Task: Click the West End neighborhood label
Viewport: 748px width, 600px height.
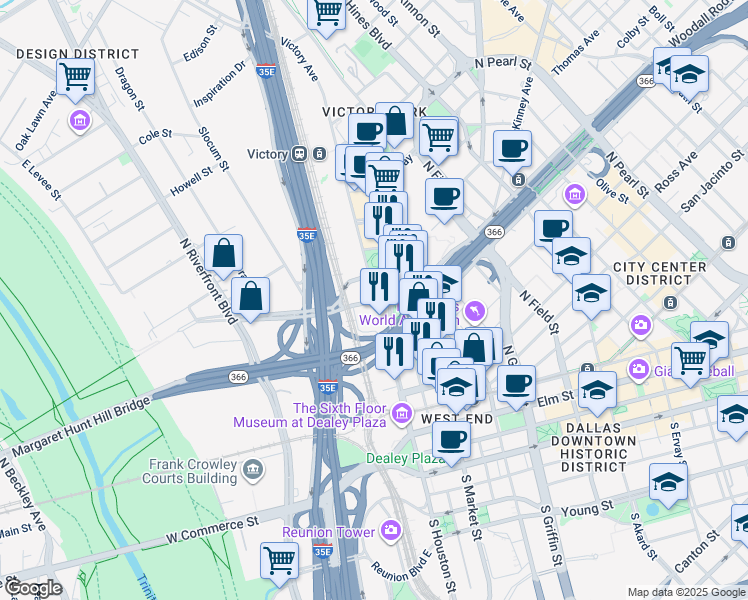Action: pos(458,417)
